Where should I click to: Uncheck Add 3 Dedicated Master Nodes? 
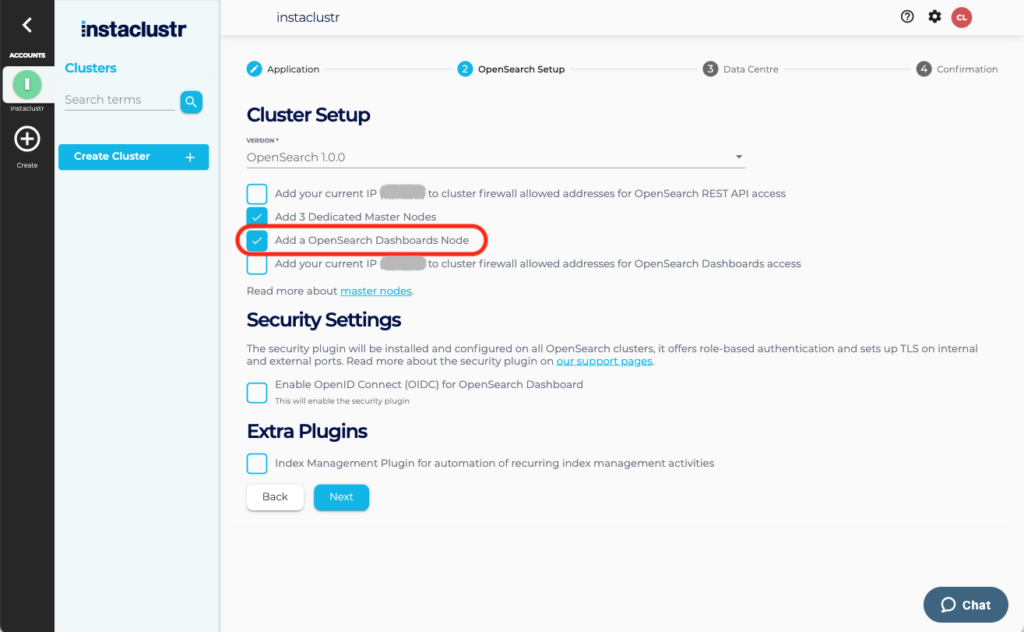click(x=257, y=217)
